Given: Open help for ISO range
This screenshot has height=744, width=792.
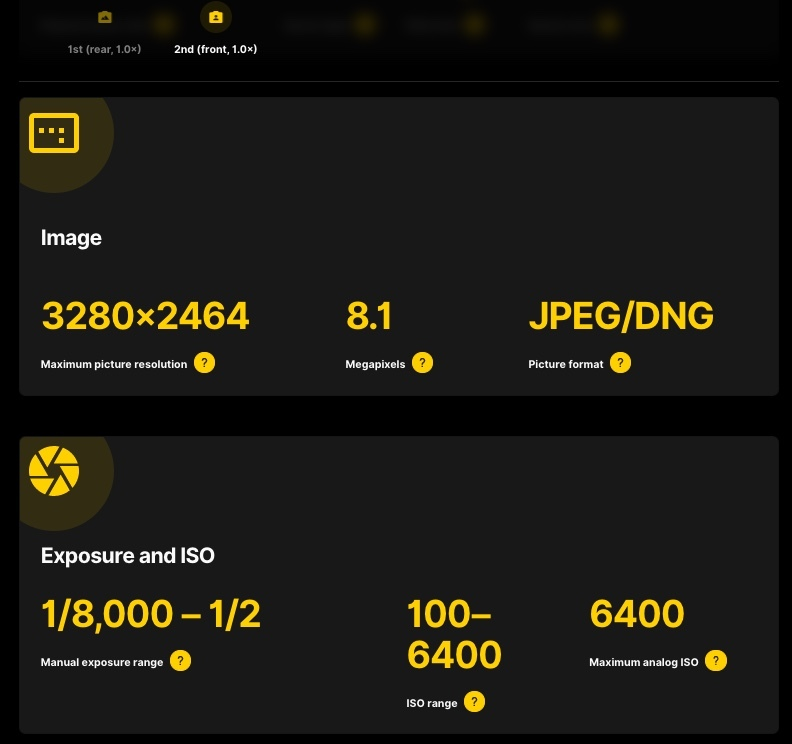Looking at the screenshot, I should (x=474, y=702).
